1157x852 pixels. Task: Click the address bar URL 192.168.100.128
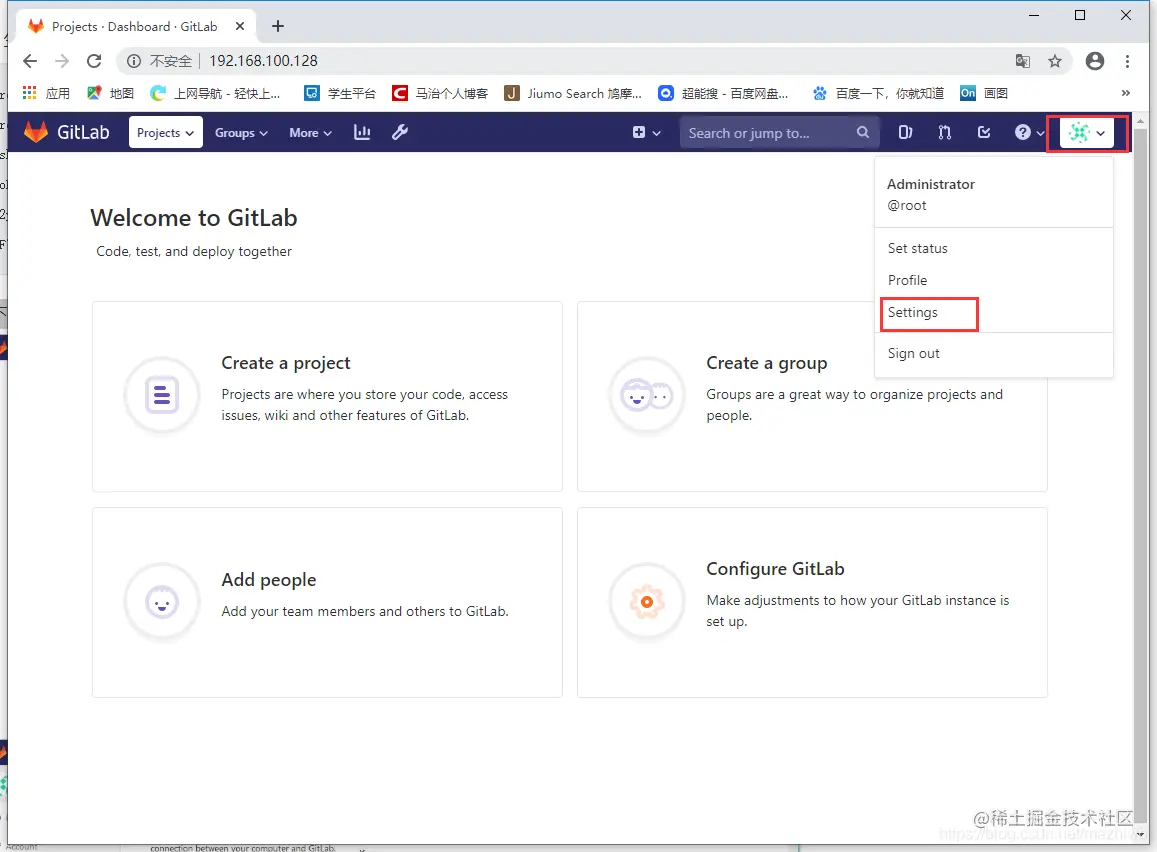263,61
